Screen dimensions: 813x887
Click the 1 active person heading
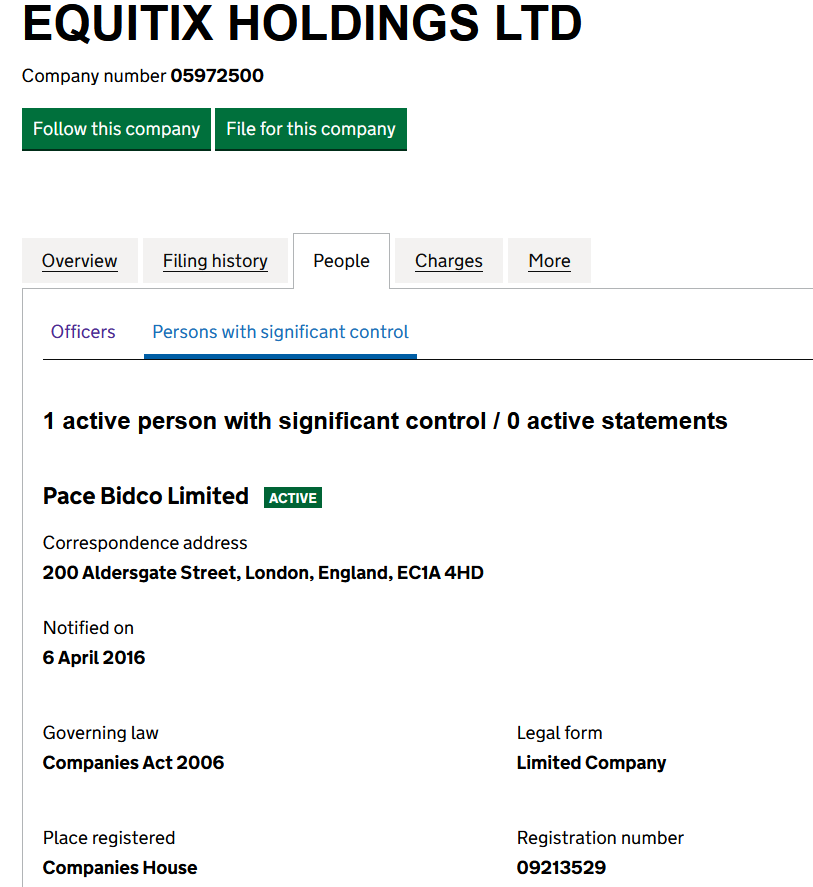point(385,421)
